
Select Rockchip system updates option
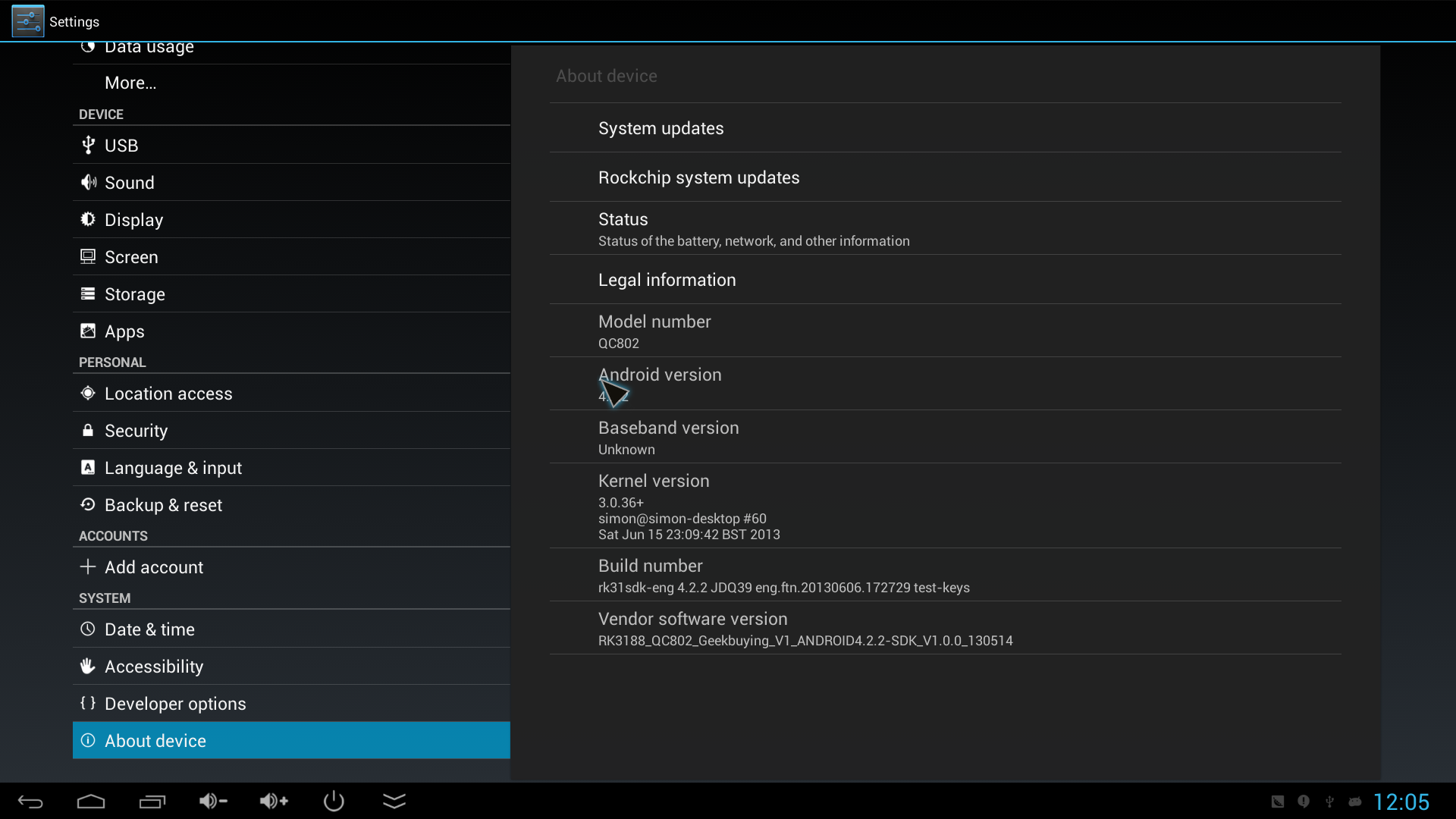tap(698, 177)
